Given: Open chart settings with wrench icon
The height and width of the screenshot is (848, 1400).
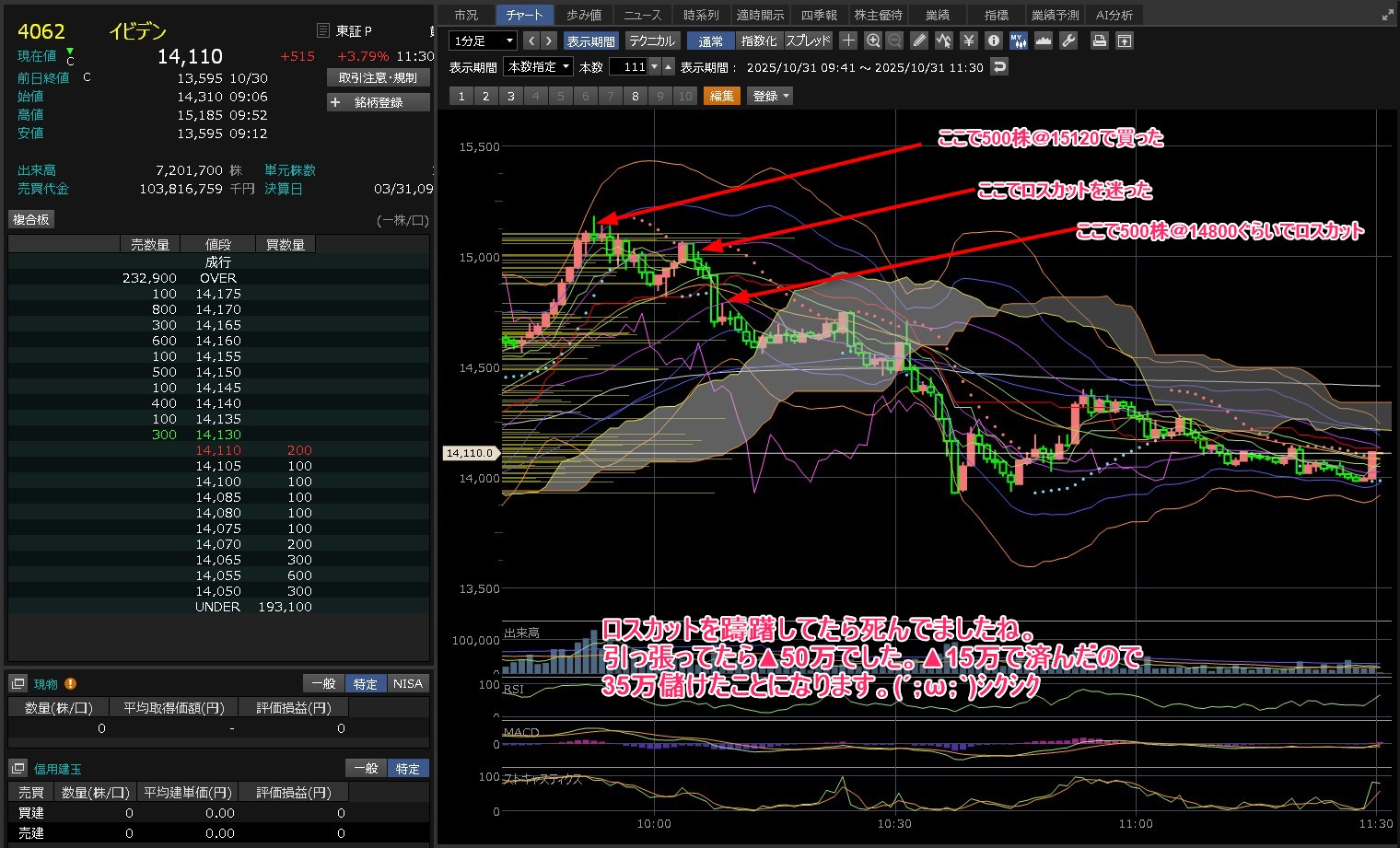Looking at the screenshot, I should click(1068, 41).
